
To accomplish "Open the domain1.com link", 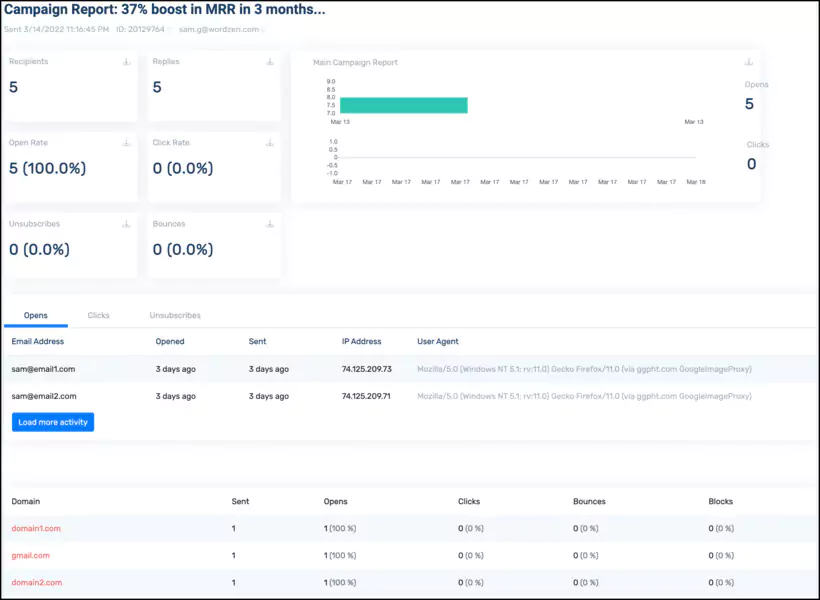I will coord(36,528).
